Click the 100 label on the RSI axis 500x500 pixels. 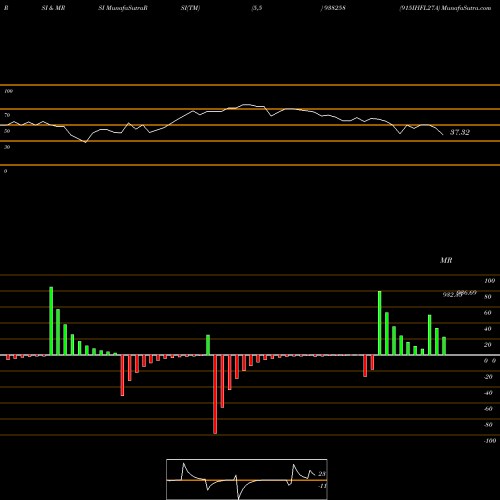point(8,91)
